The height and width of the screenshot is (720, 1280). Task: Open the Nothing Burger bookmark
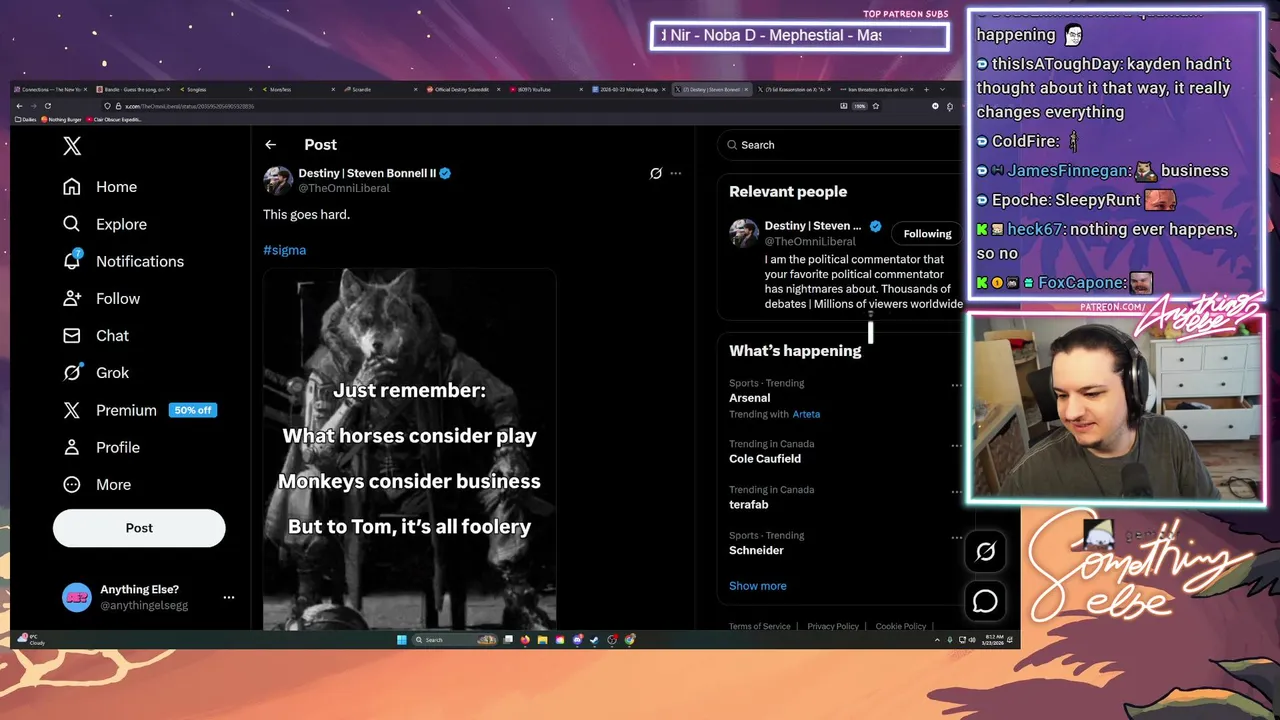tap(62, 119)
